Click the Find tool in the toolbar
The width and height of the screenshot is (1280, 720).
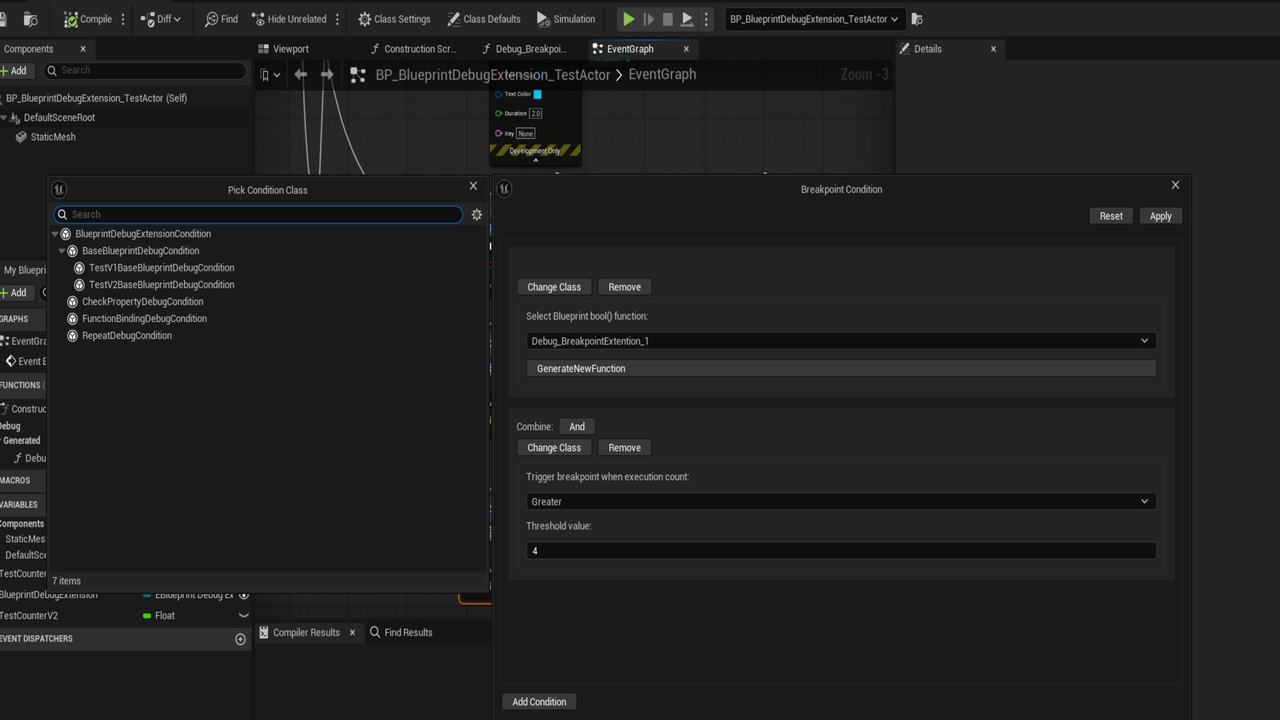(x=221, y=19)
